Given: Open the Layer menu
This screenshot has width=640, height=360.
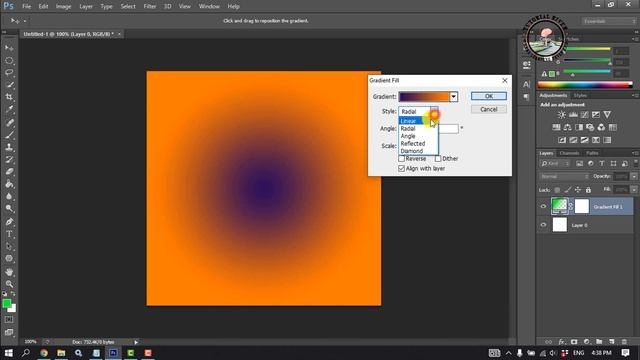Looking at the screenshot, I should coord(86,7).
